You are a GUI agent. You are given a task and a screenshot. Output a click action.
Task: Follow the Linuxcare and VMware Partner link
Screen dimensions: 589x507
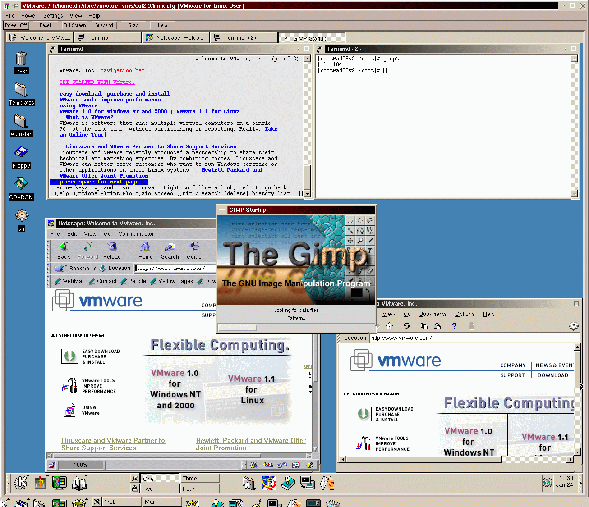[x=113, y=444]
